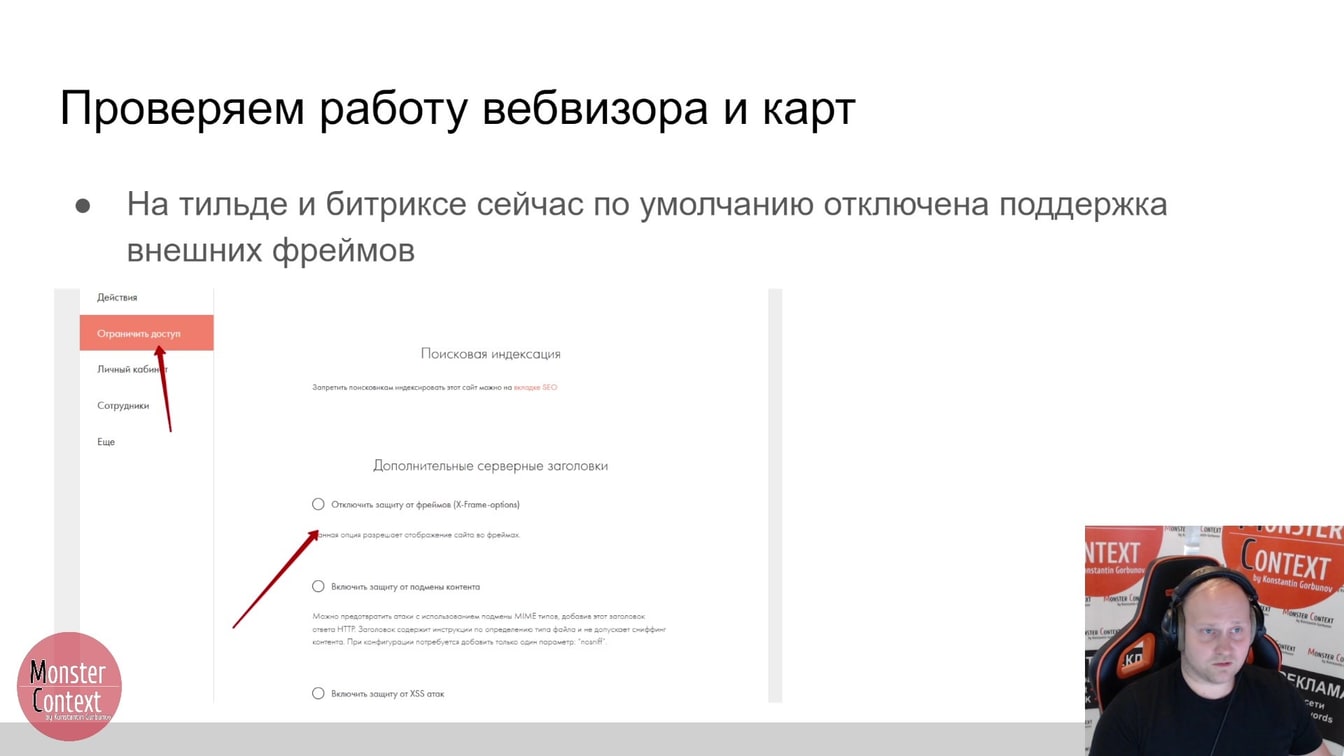The height and width of the screenshot is (756, 1344).
Task: Go to the Сотрудники section
Action: (123, 405)
